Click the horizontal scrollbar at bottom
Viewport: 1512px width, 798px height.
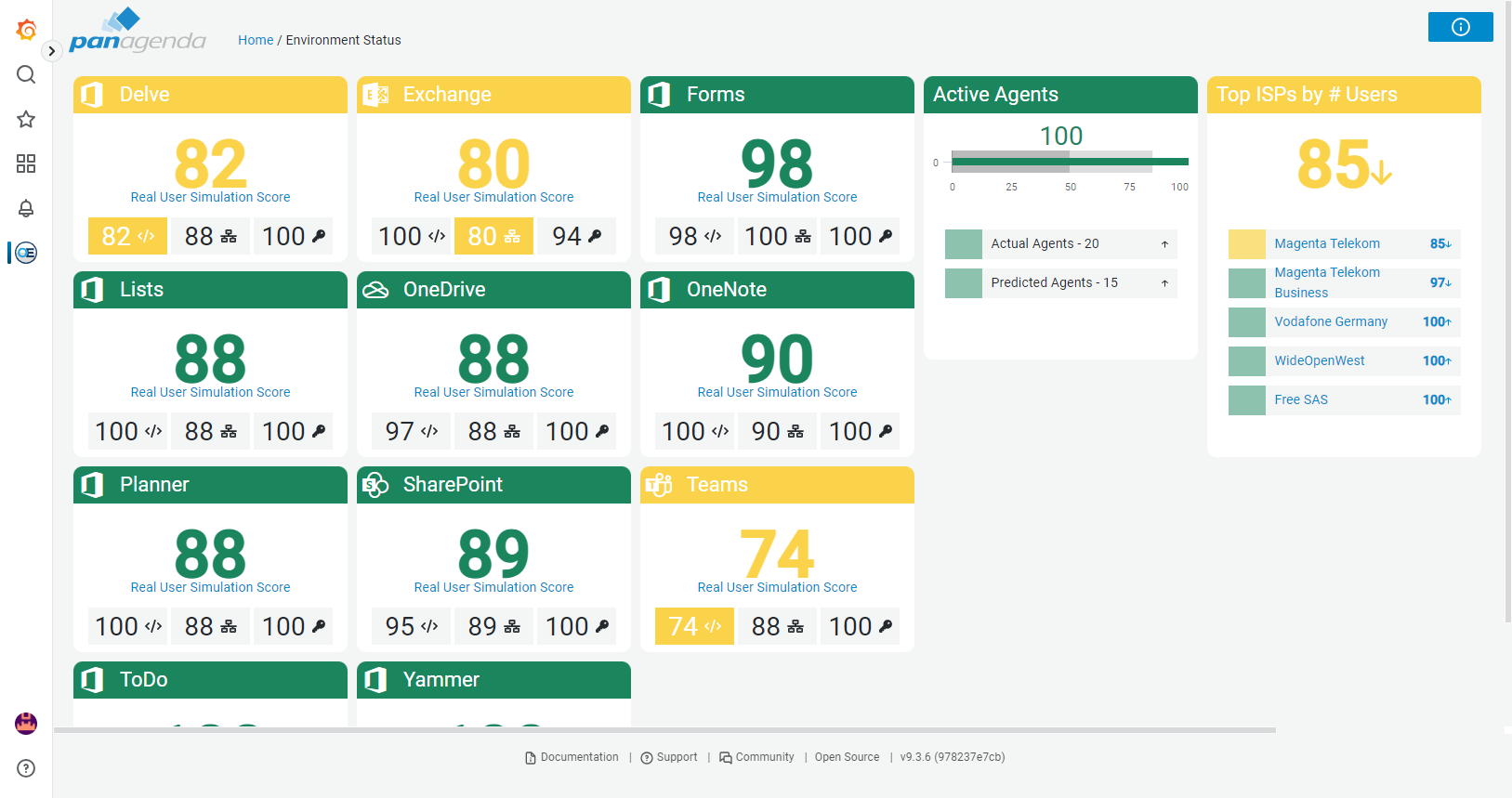click(664, 730)
